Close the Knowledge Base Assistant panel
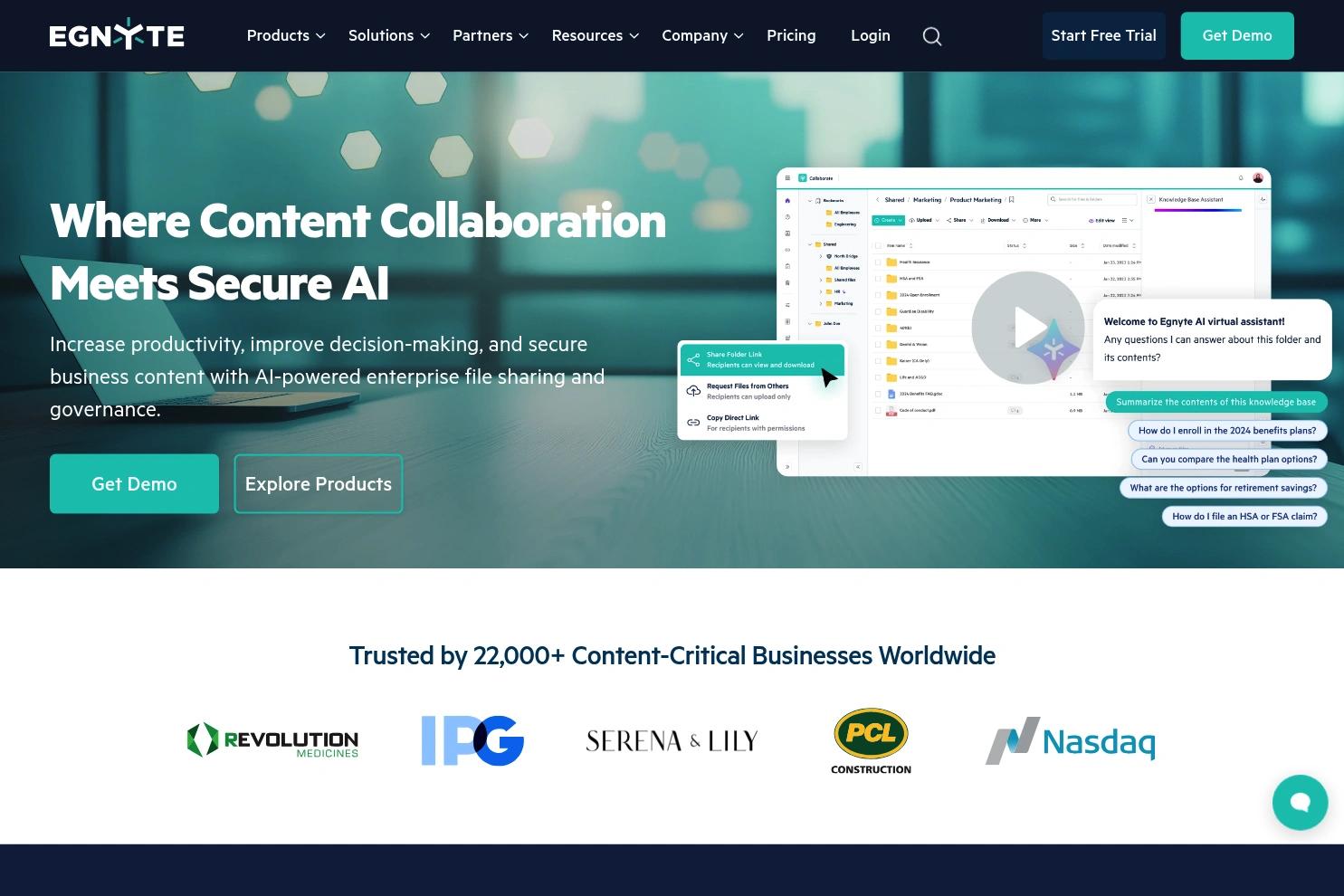Screen dimensions: 1344x896 coord(1150,200)
